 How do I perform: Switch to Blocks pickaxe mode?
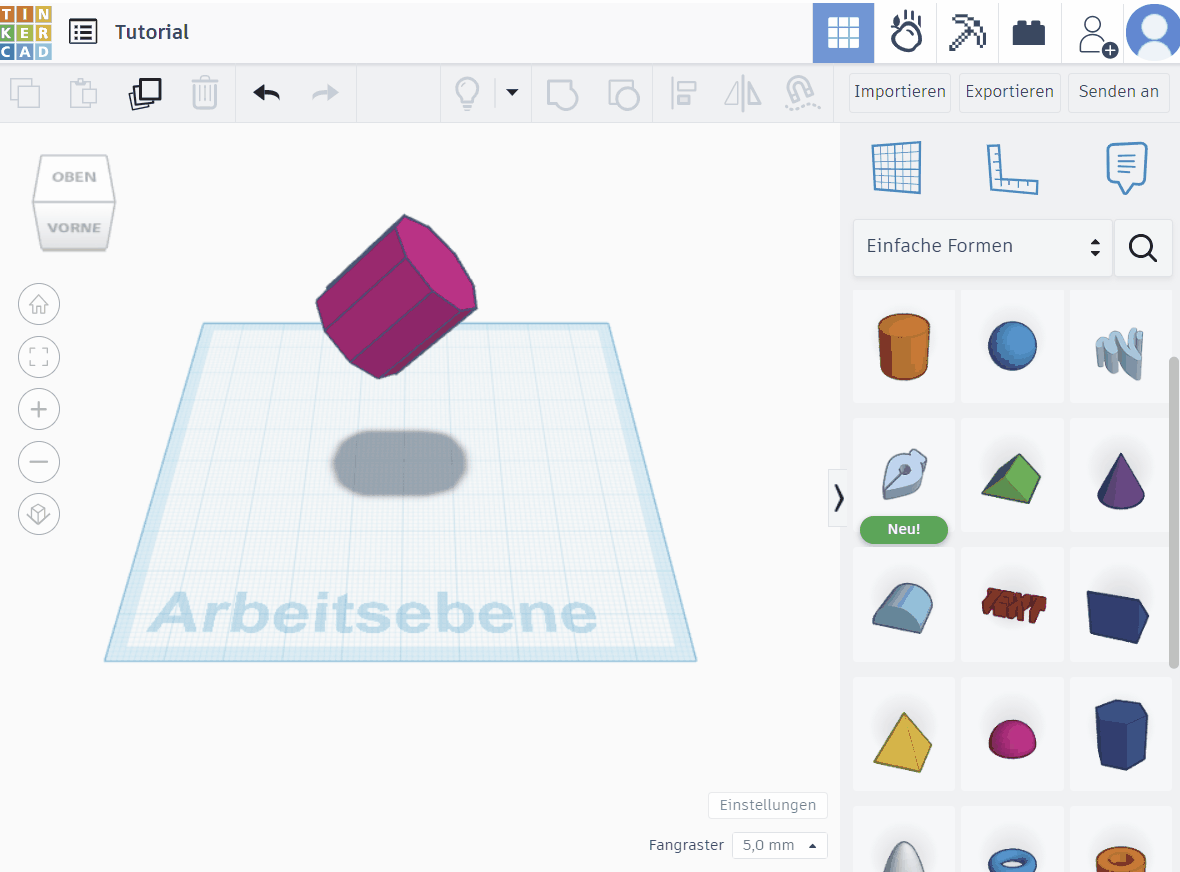967,32
